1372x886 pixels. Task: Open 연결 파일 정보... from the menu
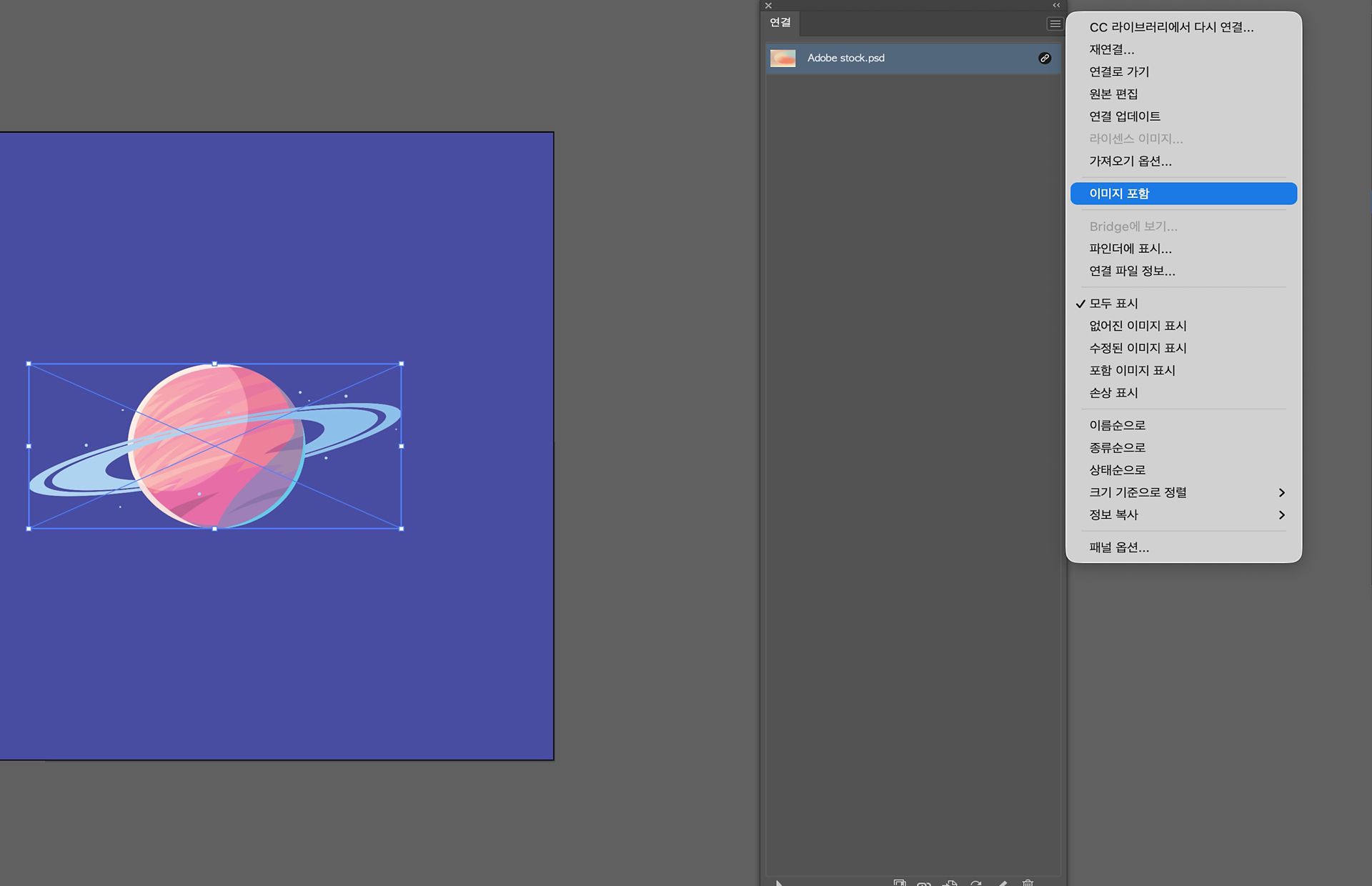click(1183, 271)
